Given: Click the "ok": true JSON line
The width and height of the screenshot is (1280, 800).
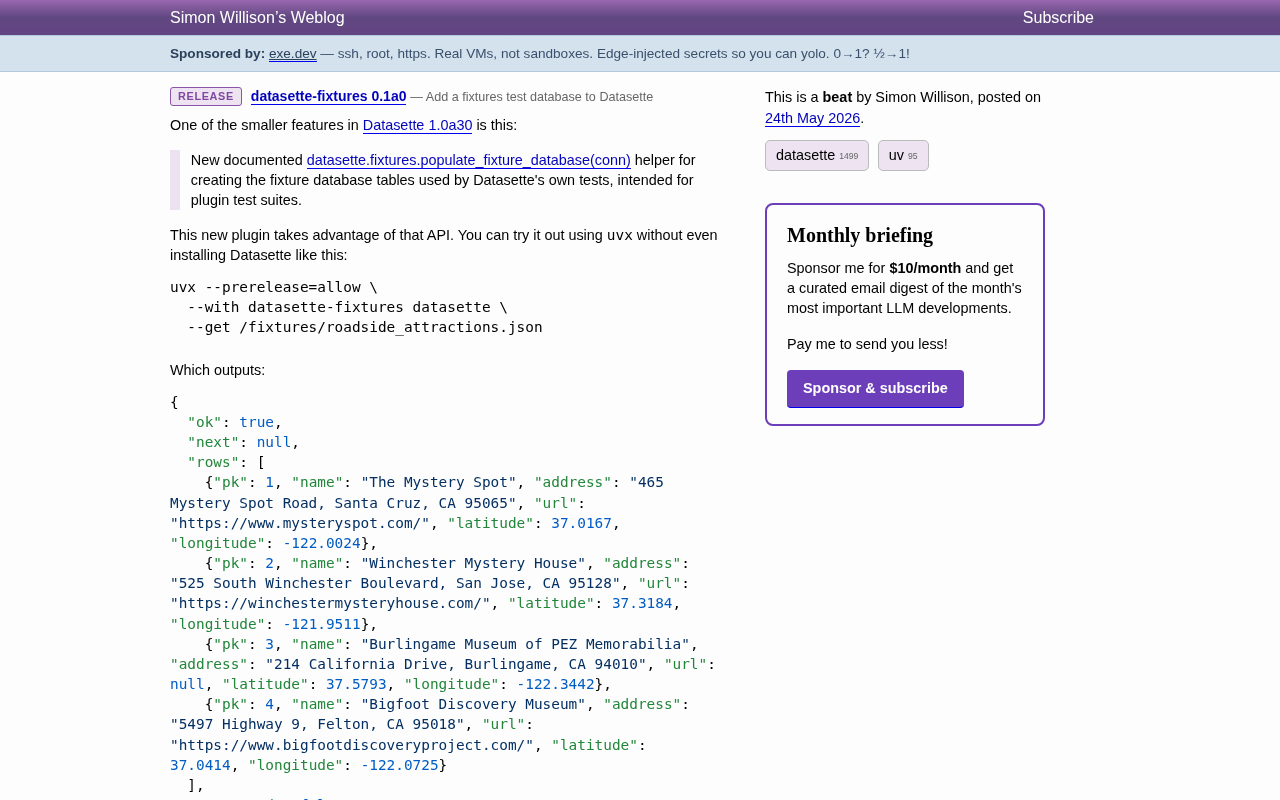Looking at the screenshot, I should 235,422.
